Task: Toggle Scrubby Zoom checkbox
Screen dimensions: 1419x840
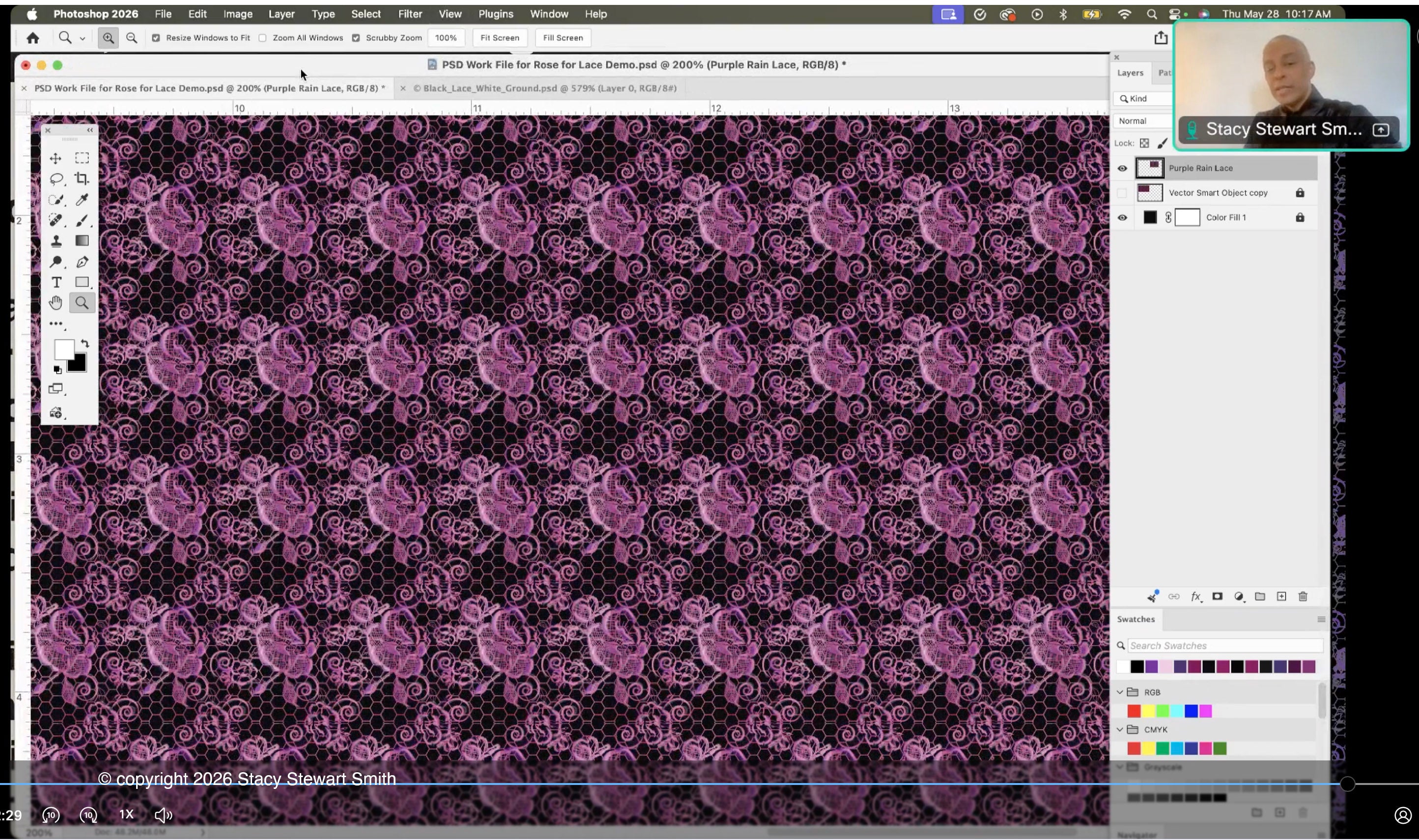Action: pyautogui.click(x=356, y=38)
